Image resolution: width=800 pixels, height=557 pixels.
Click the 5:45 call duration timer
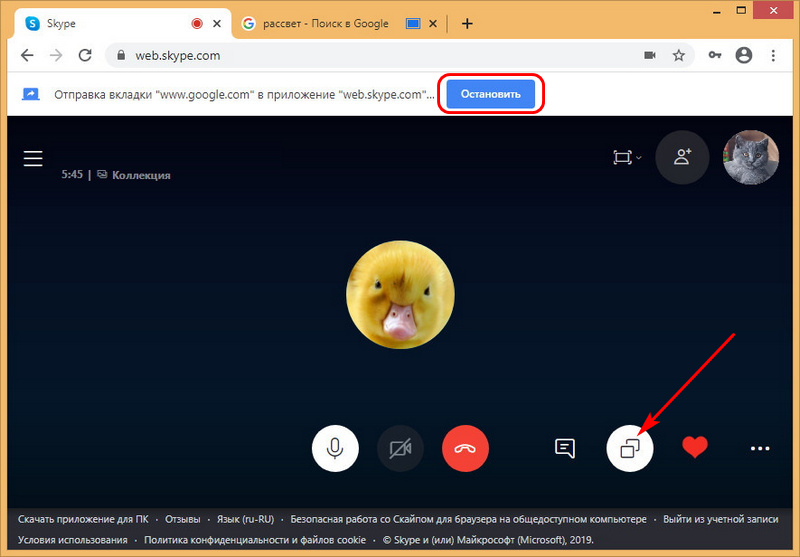coord(72,174)
